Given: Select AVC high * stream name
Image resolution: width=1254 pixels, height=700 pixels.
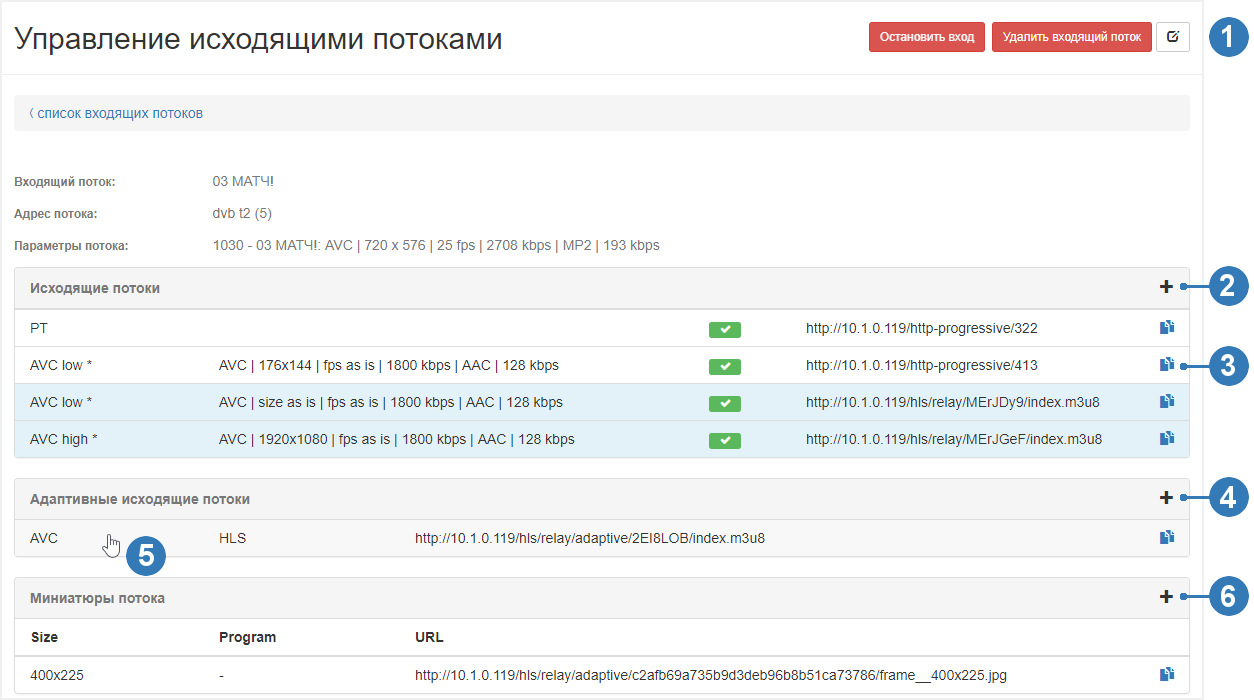Looking at the screenshot, I should [64, 439].
